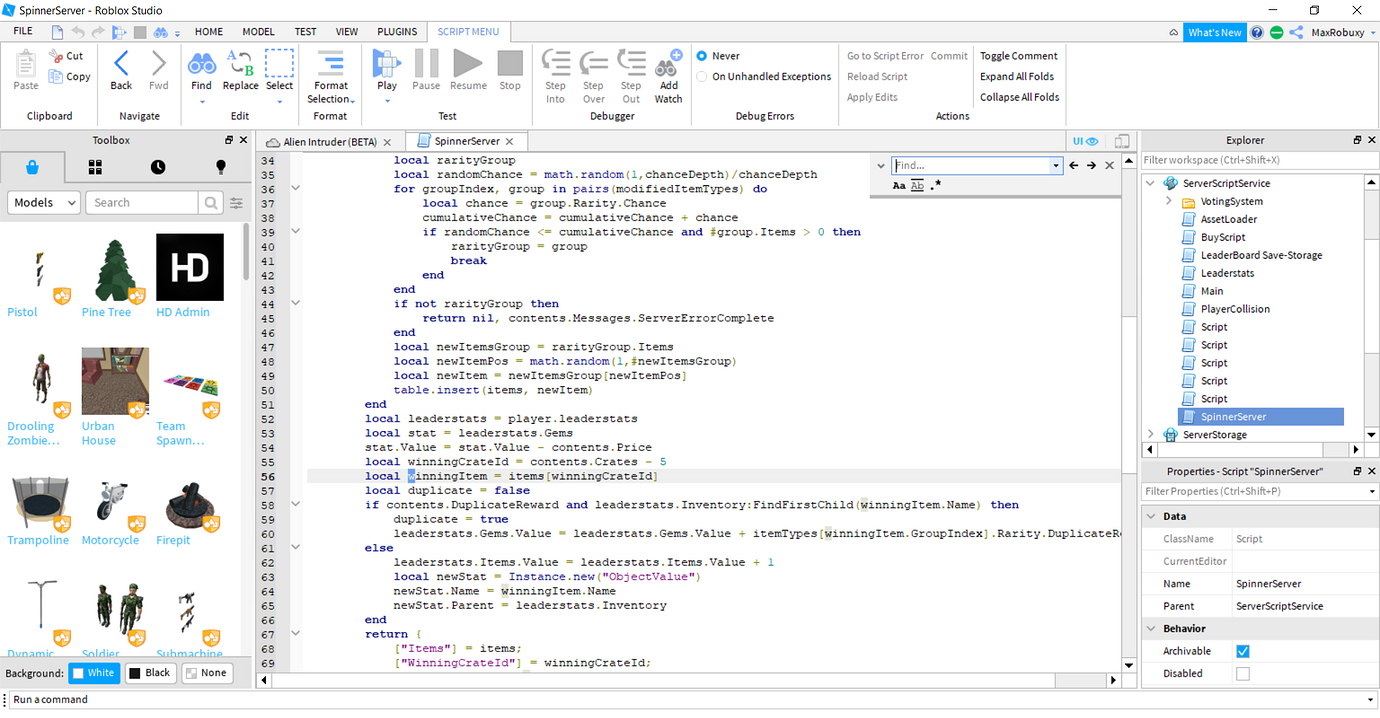Image resolution: width=1380 pixels, height=718 pixels.
Task: Click the Step Over debugger icon
Action: 593,63
